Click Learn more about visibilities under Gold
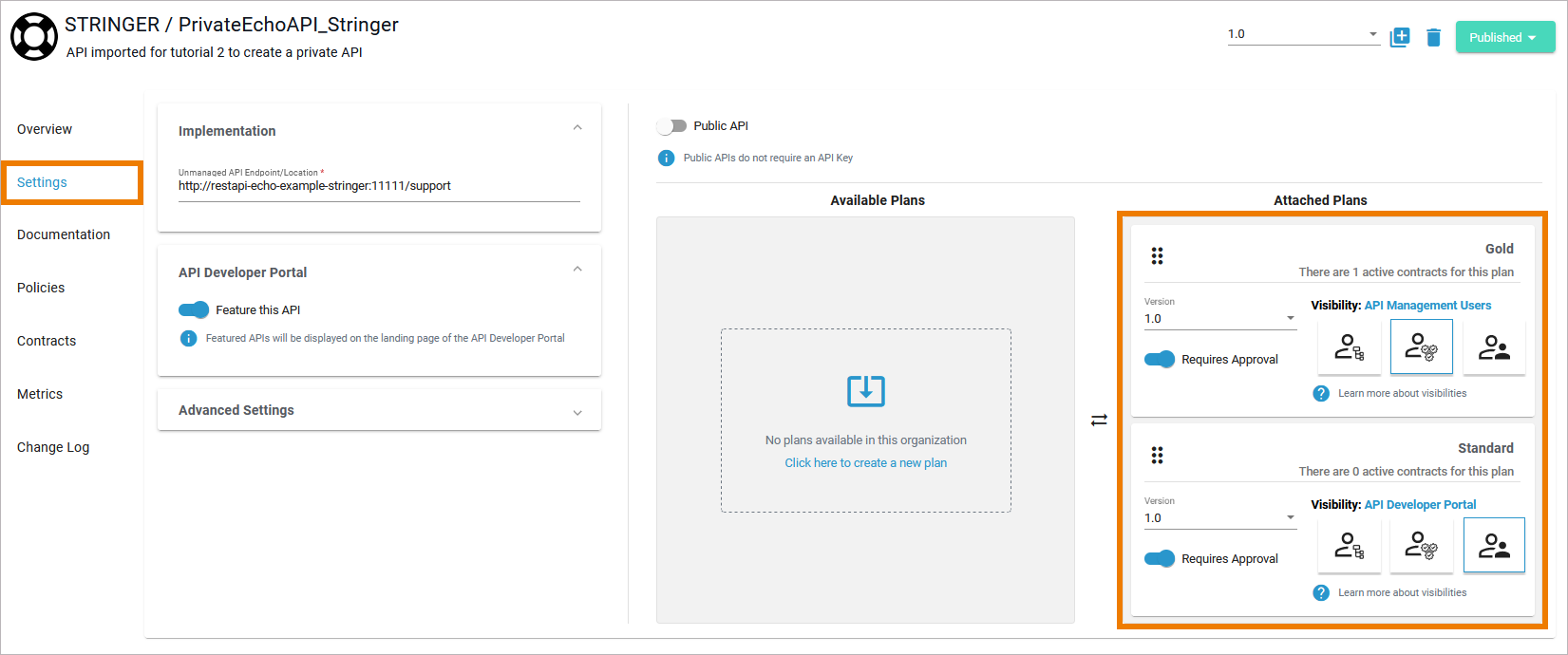This screenshot has width=1568, height=655. (x=1402, y=393)
